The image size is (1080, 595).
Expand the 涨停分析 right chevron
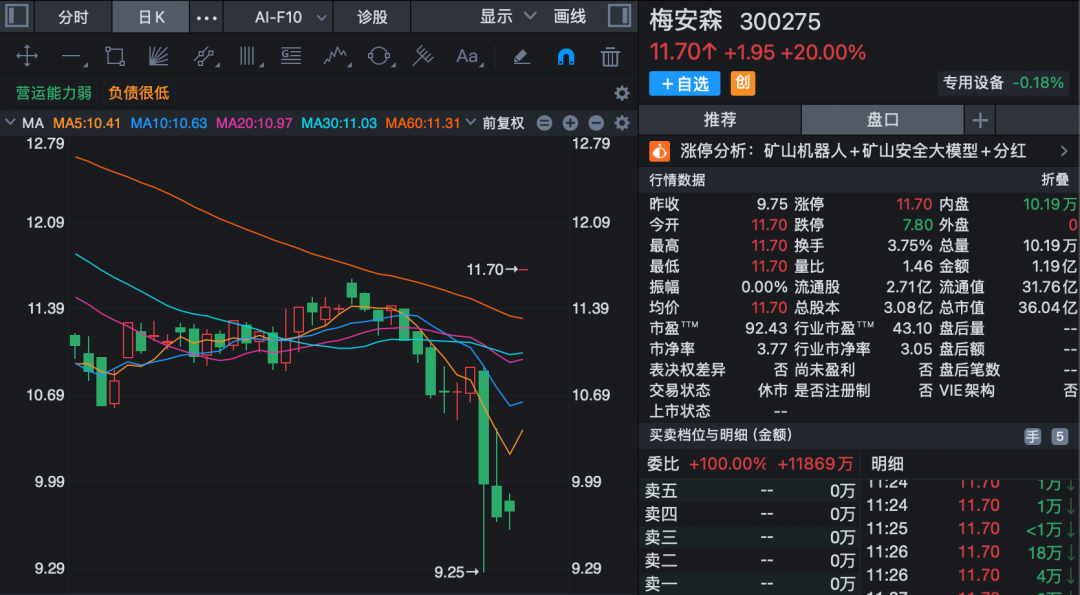click(x=1064, y=151)
